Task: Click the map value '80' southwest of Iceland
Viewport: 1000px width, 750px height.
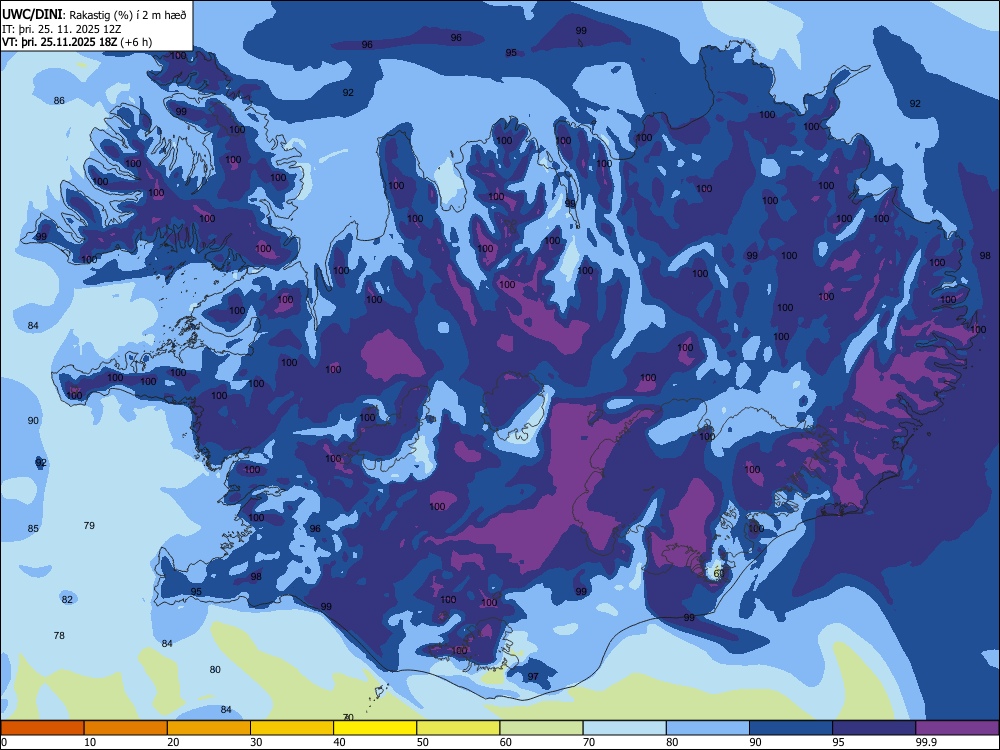Action: (x=215, y=670)
